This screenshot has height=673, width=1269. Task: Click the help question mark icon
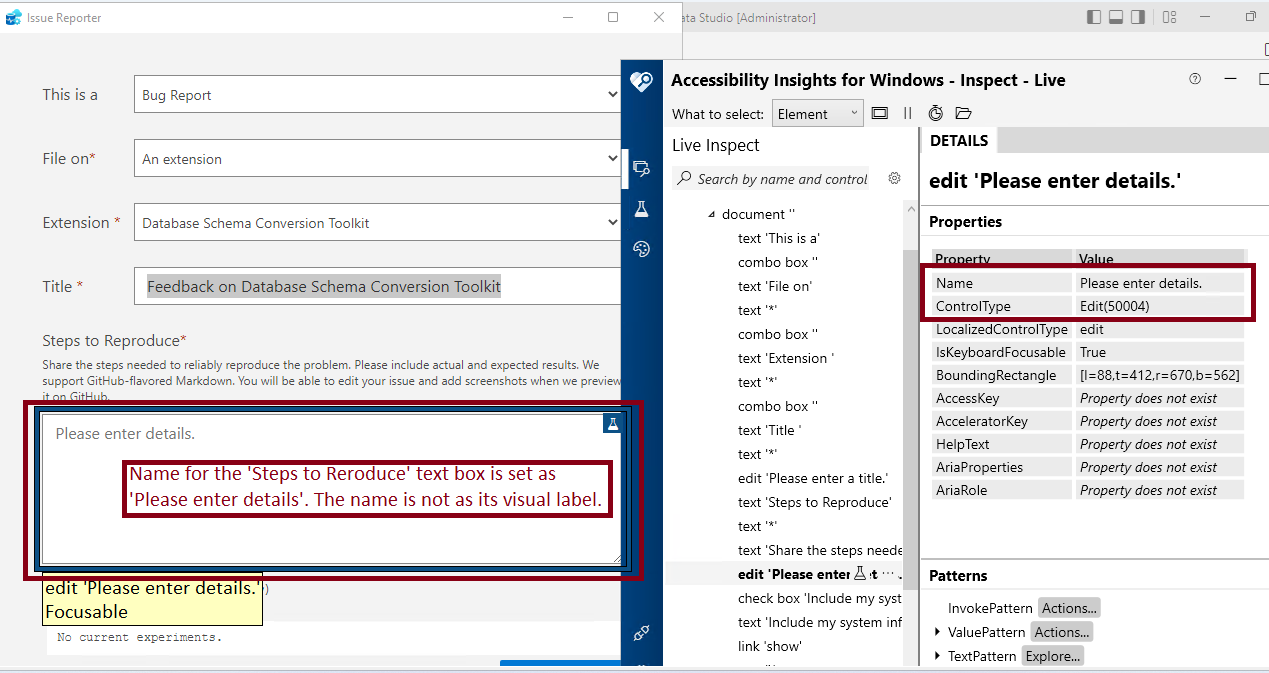(1194, 79)
